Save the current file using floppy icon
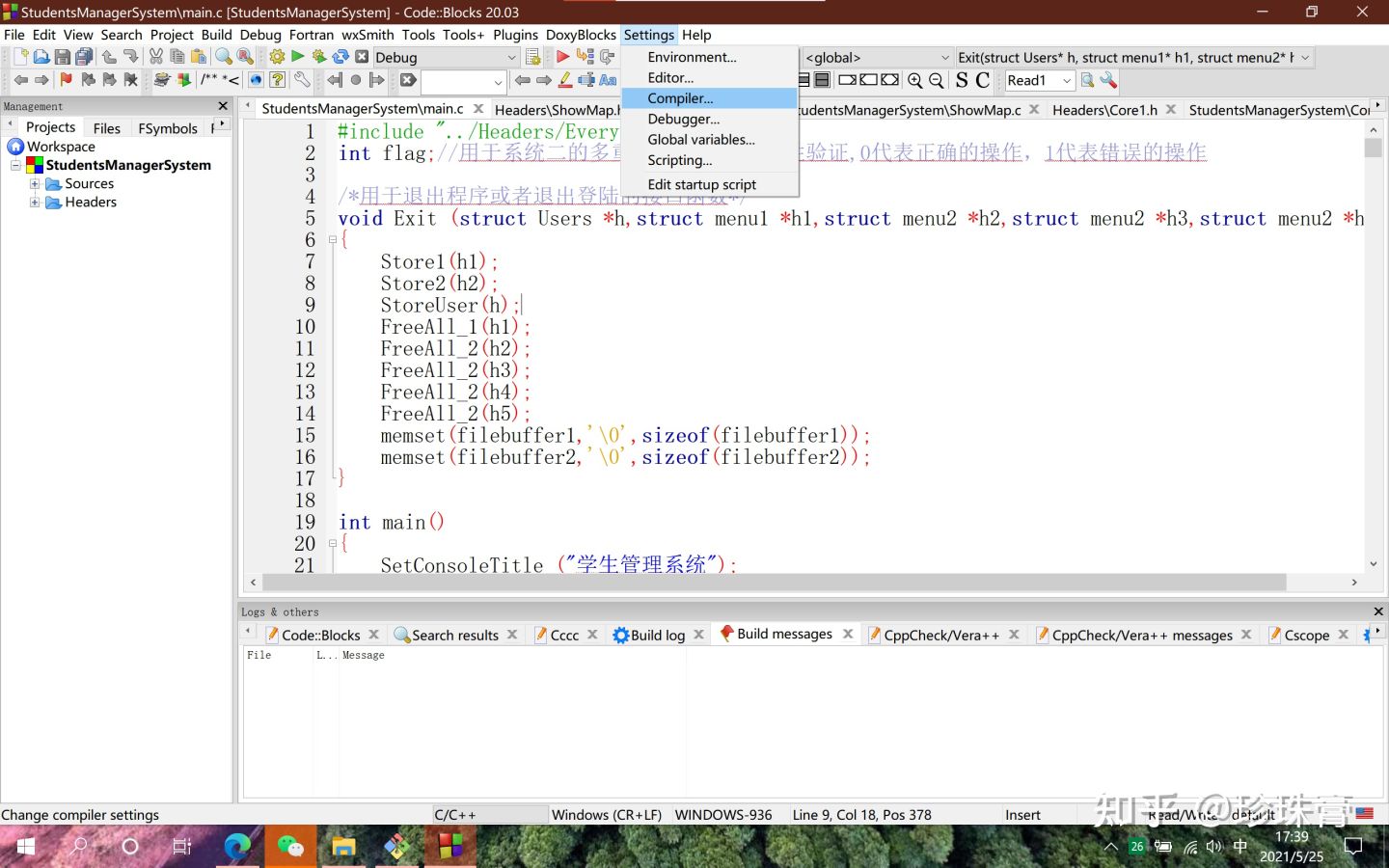Viewport: 1389px width, 868px height. click(62, 57)
